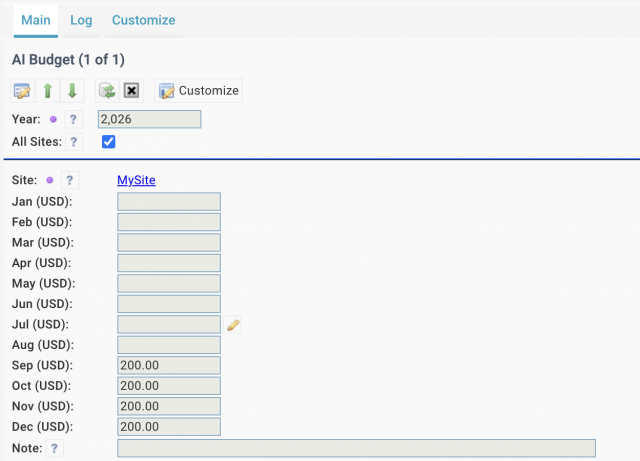Click the Sep (USD) amount field
Screen dimensions: 640x461
pyautogui.click(x=169, y=365)
